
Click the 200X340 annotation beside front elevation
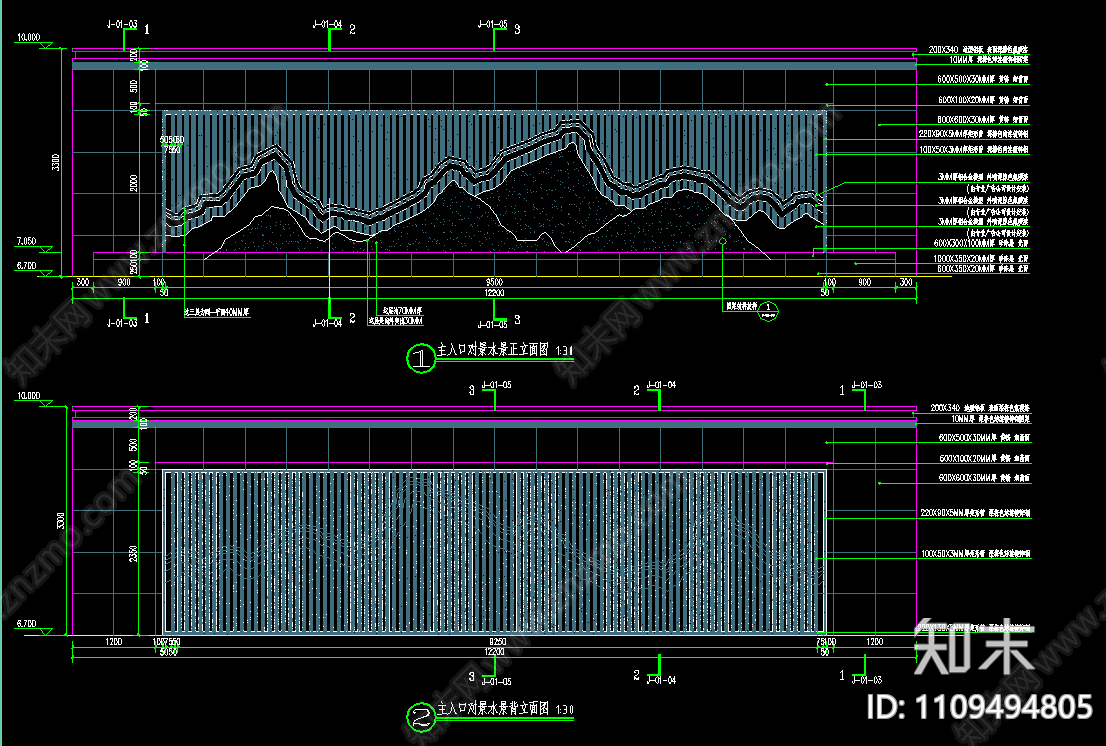944,48
